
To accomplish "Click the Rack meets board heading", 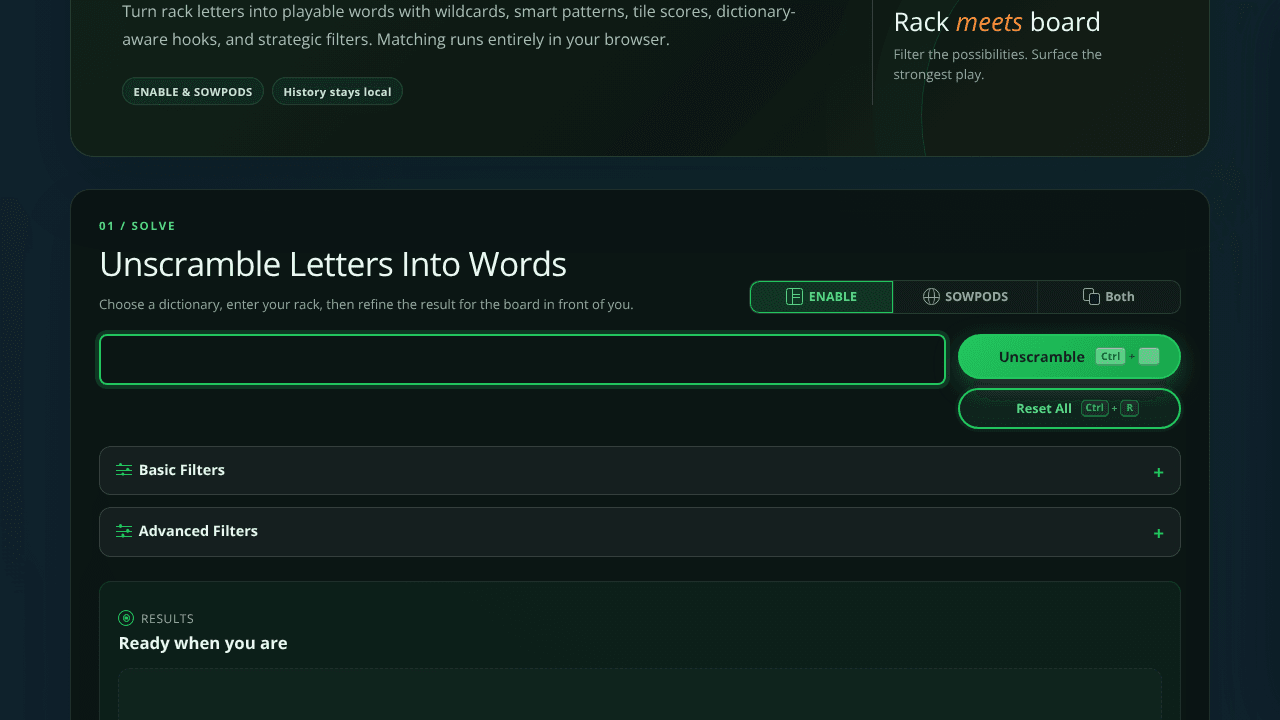I will [997, 22].
